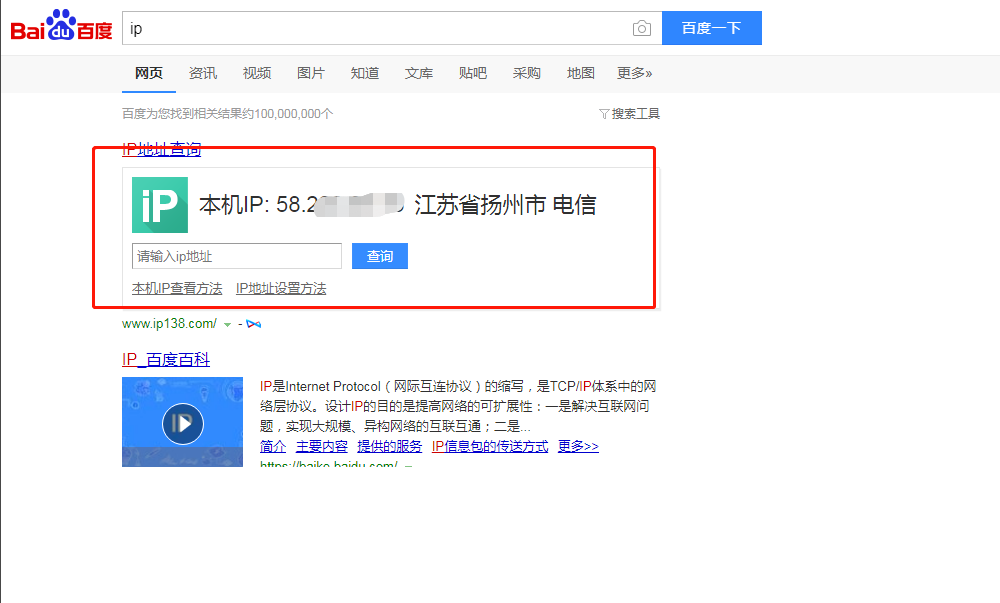The width and height of the screenshot is (1000, 603).
Task: Open the IP地址查询 link
Action: [x=160, y=149]
